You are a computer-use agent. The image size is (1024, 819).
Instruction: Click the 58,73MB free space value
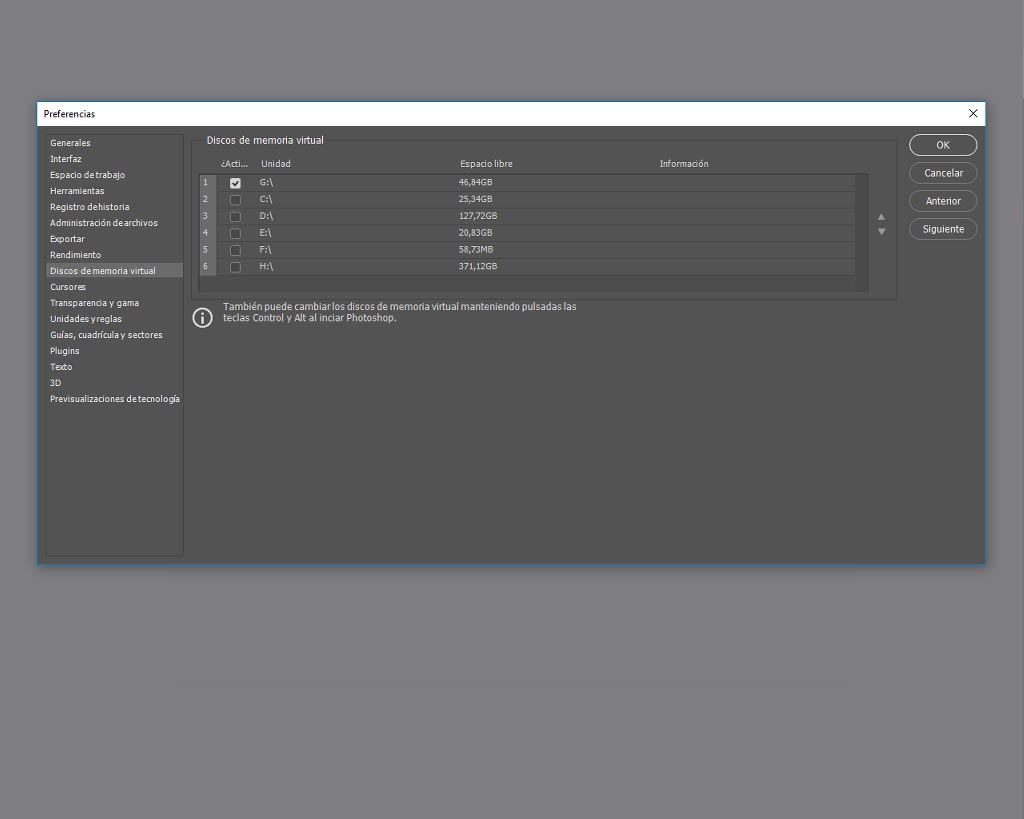476,249
